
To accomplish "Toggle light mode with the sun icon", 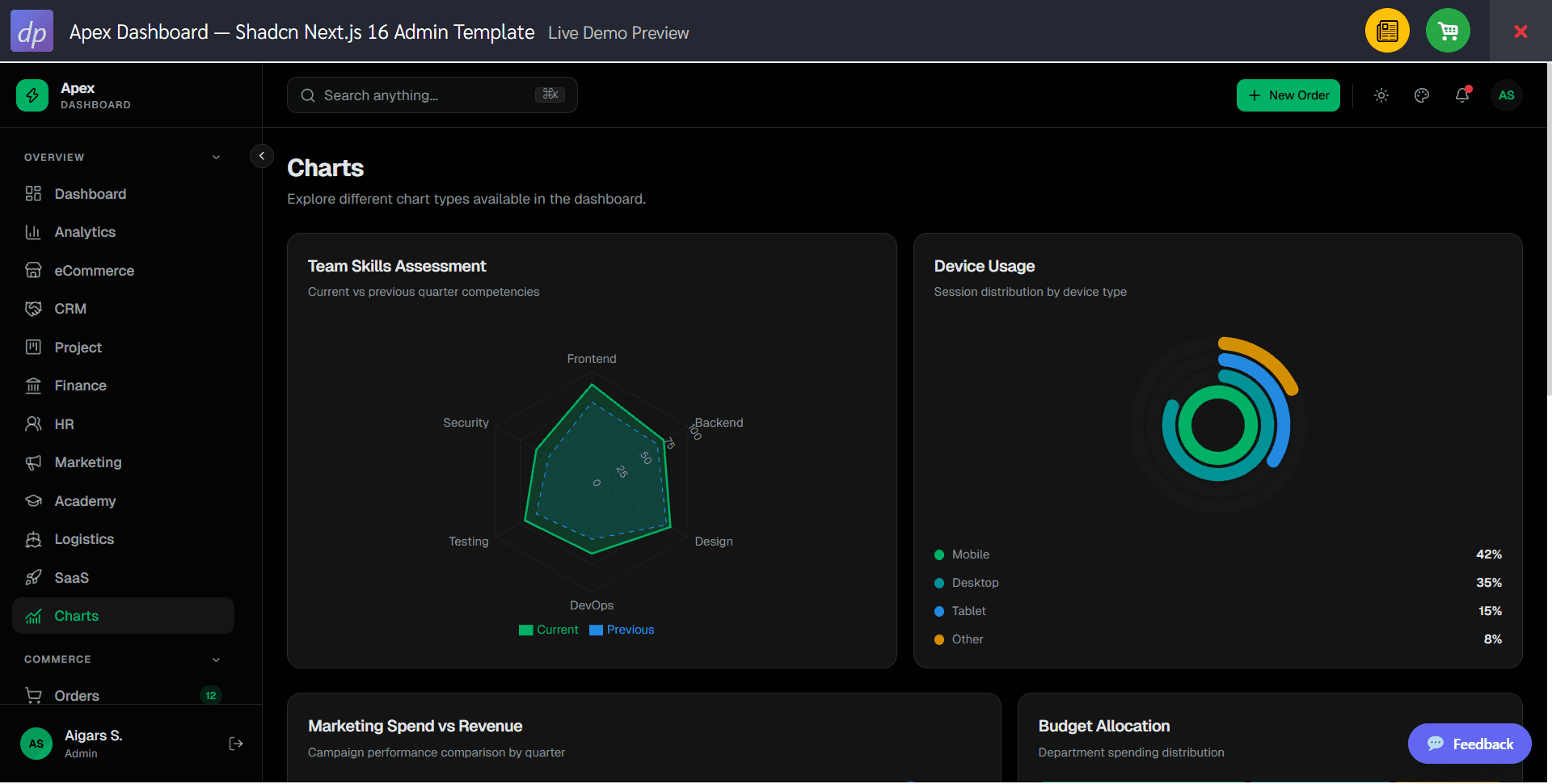I will click(1381, 95).
